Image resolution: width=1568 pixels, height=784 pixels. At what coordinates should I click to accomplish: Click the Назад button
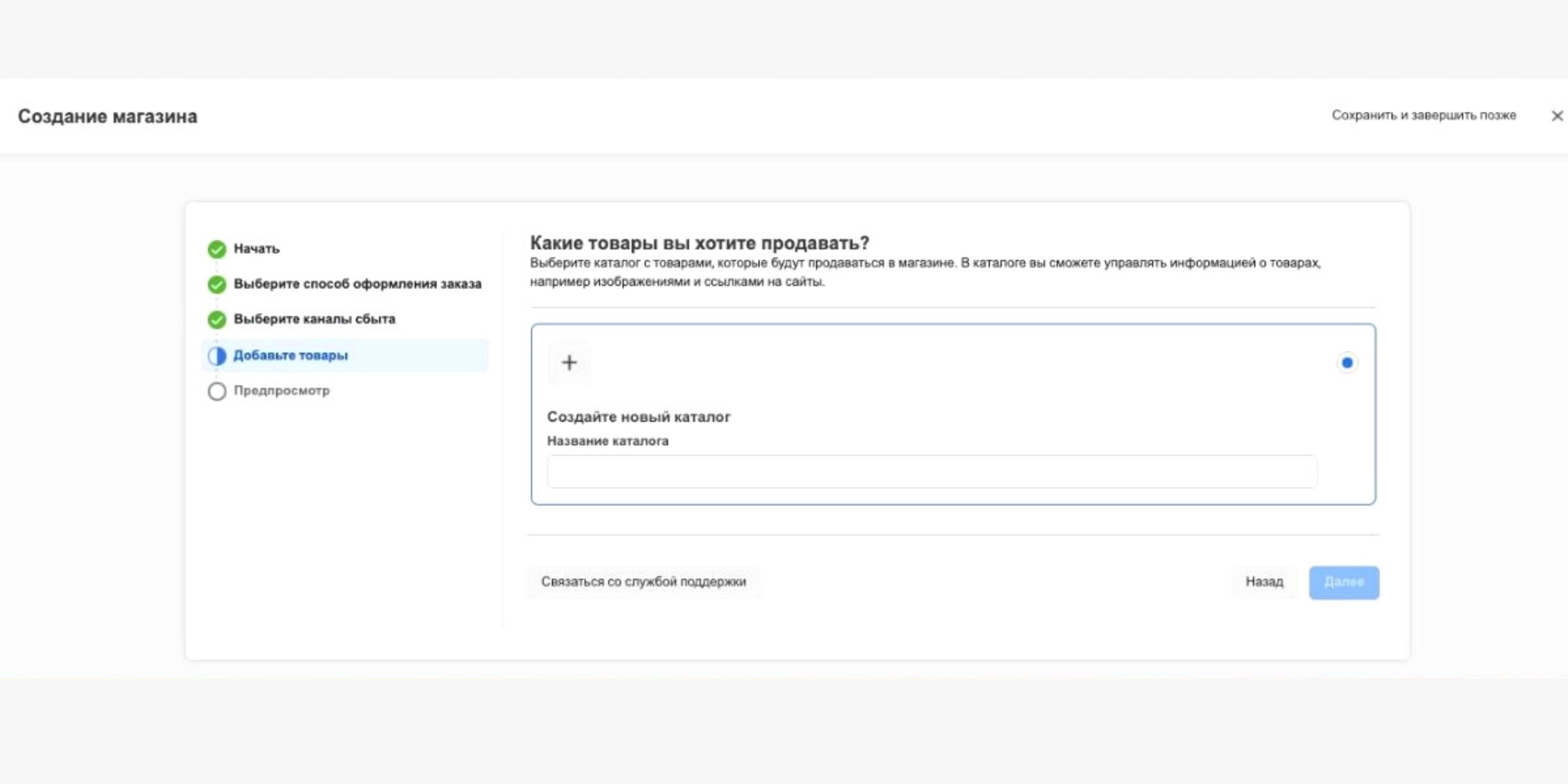(1264, 581)
